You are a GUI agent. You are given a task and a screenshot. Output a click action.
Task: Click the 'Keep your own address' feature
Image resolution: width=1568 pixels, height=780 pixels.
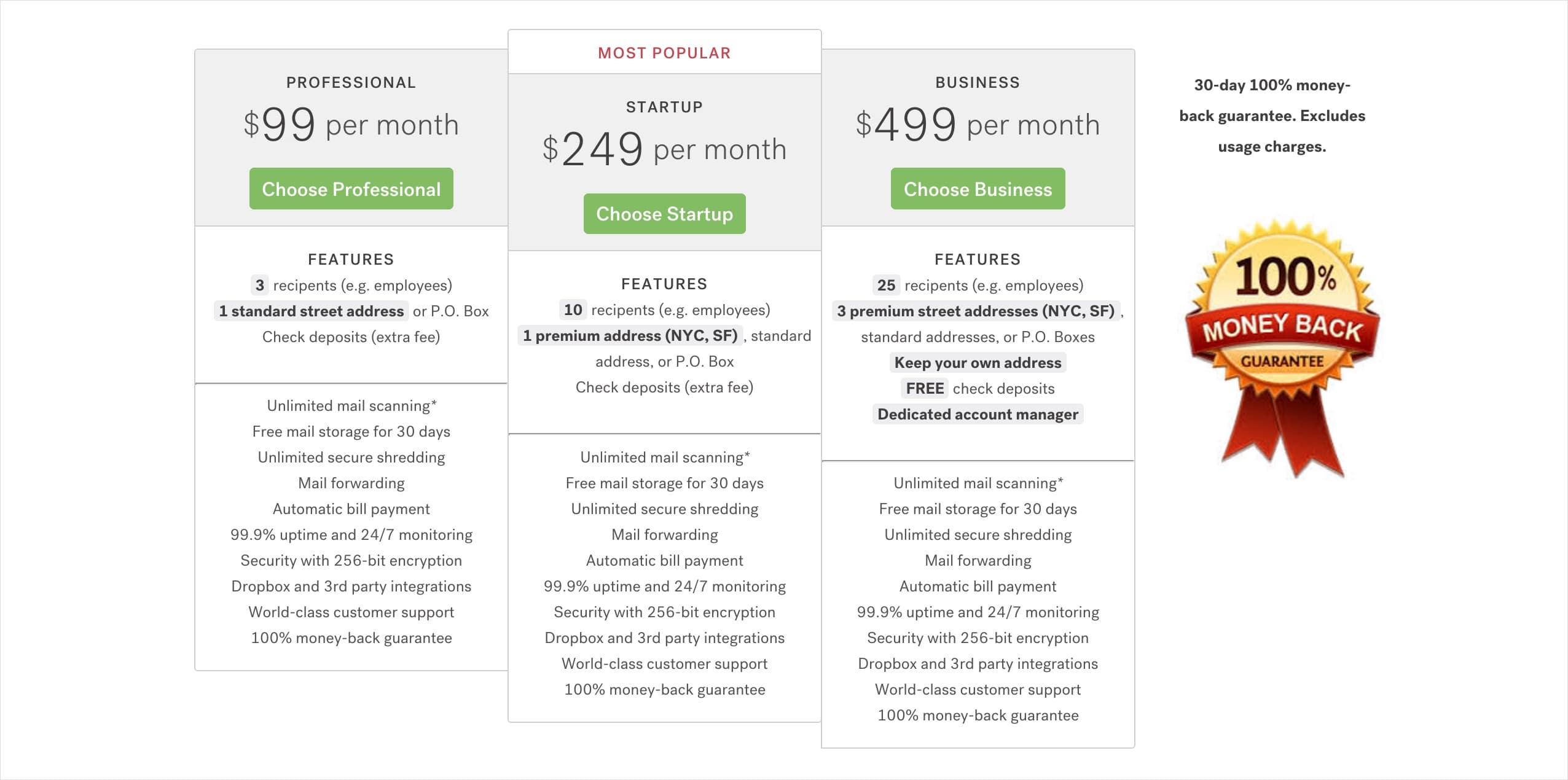(x=978, y=363)
